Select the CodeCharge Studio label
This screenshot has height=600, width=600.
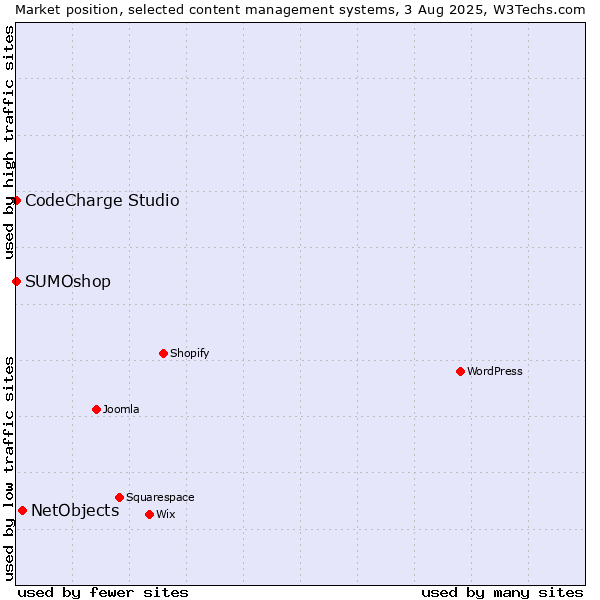(x=102, y=201)
